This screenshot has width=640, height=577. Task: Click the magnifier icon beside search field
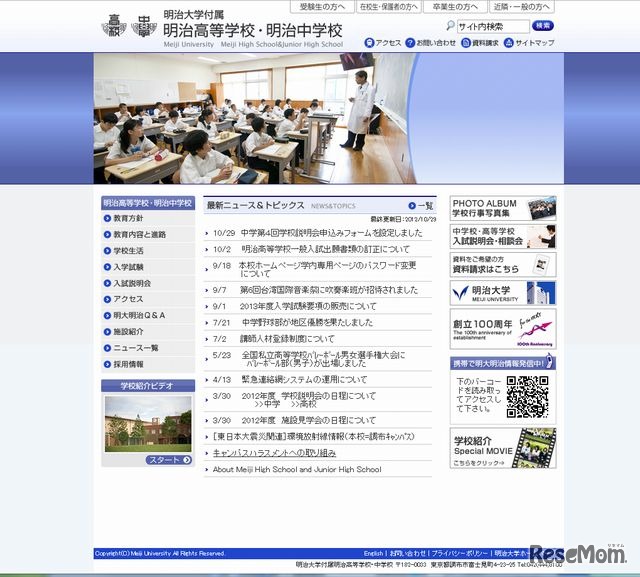pyautogui.click(x=450, y=26)
